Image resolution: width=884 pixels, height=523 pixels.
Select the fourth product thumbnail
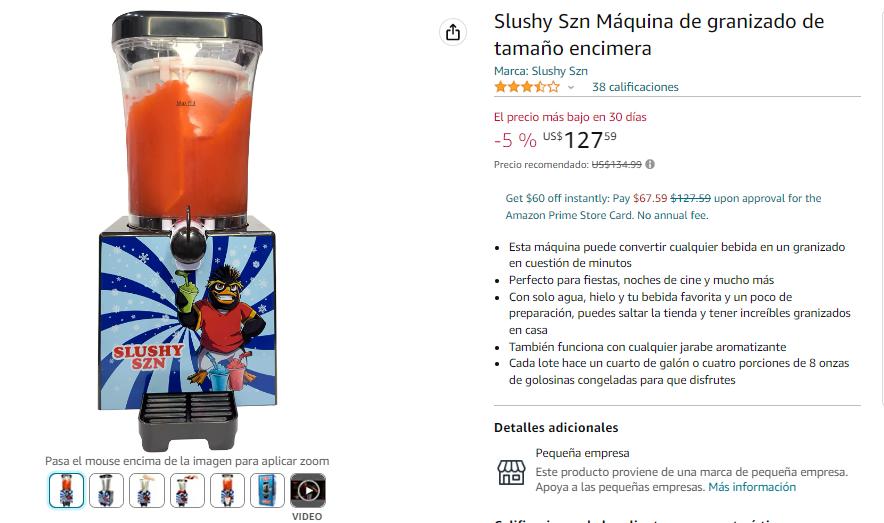point(187,490)
